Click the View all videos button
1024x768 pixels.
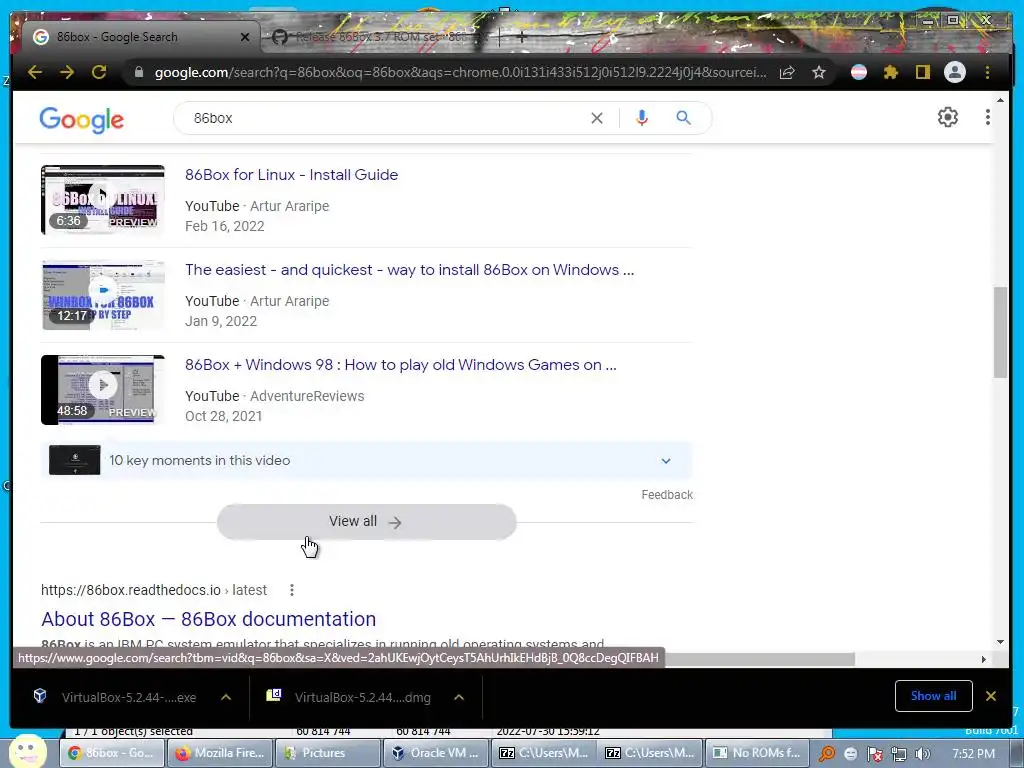366,522
